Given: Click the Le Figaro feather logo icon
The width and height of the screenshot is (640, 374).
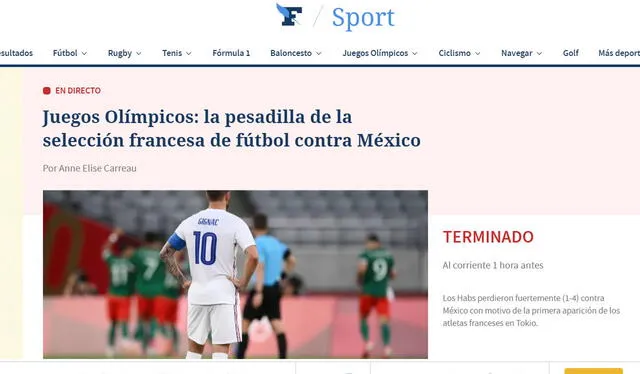Looking at the screenshot, I should click(x=289, y=15).
